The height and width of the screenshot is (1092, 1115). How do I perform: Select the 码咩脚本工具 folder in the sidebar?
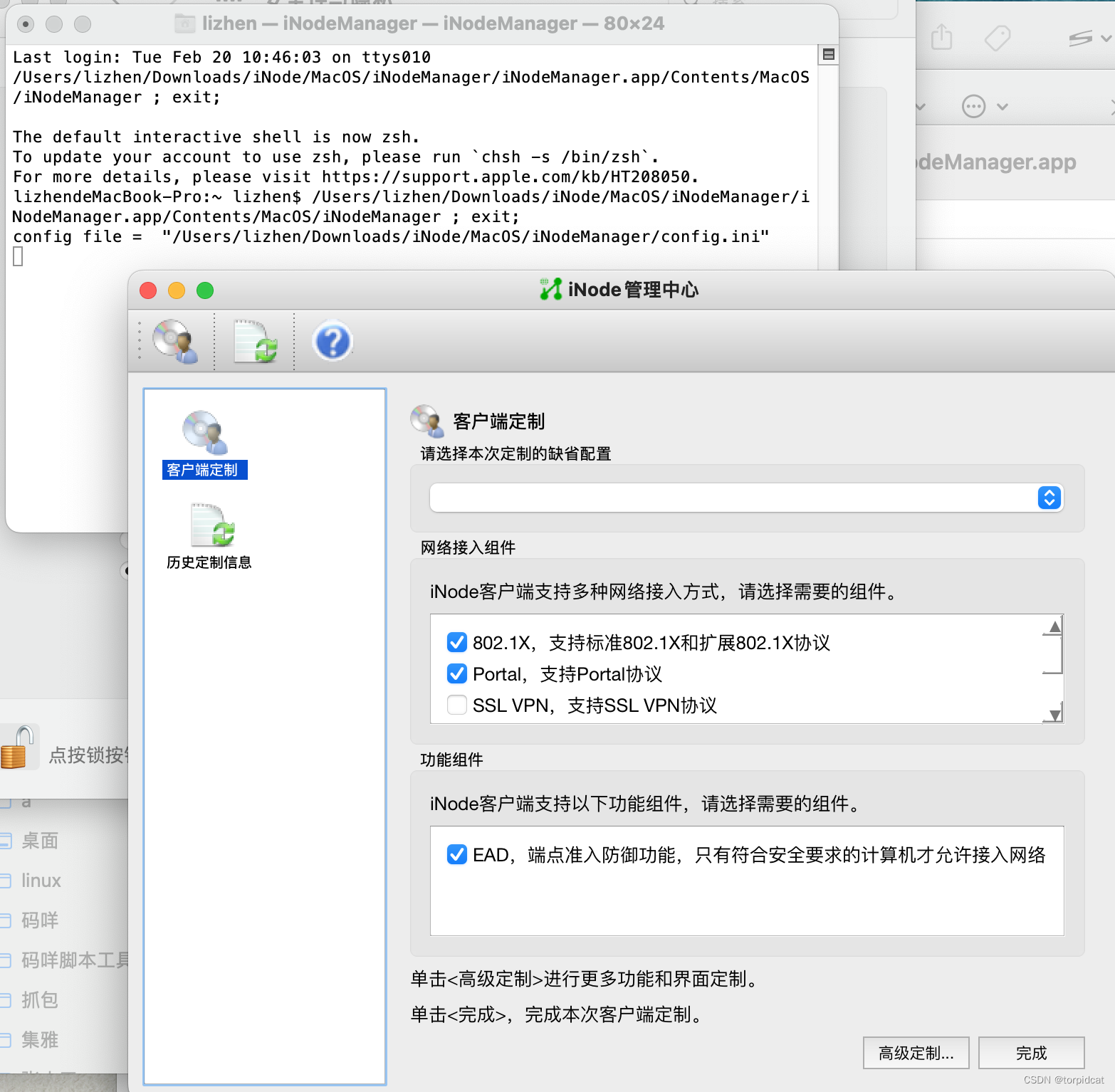coord(75,960)
